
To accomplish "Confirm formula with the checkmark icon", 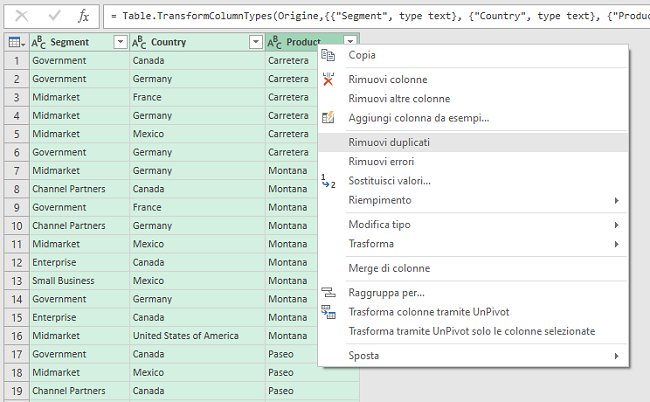I will point(54,16).
